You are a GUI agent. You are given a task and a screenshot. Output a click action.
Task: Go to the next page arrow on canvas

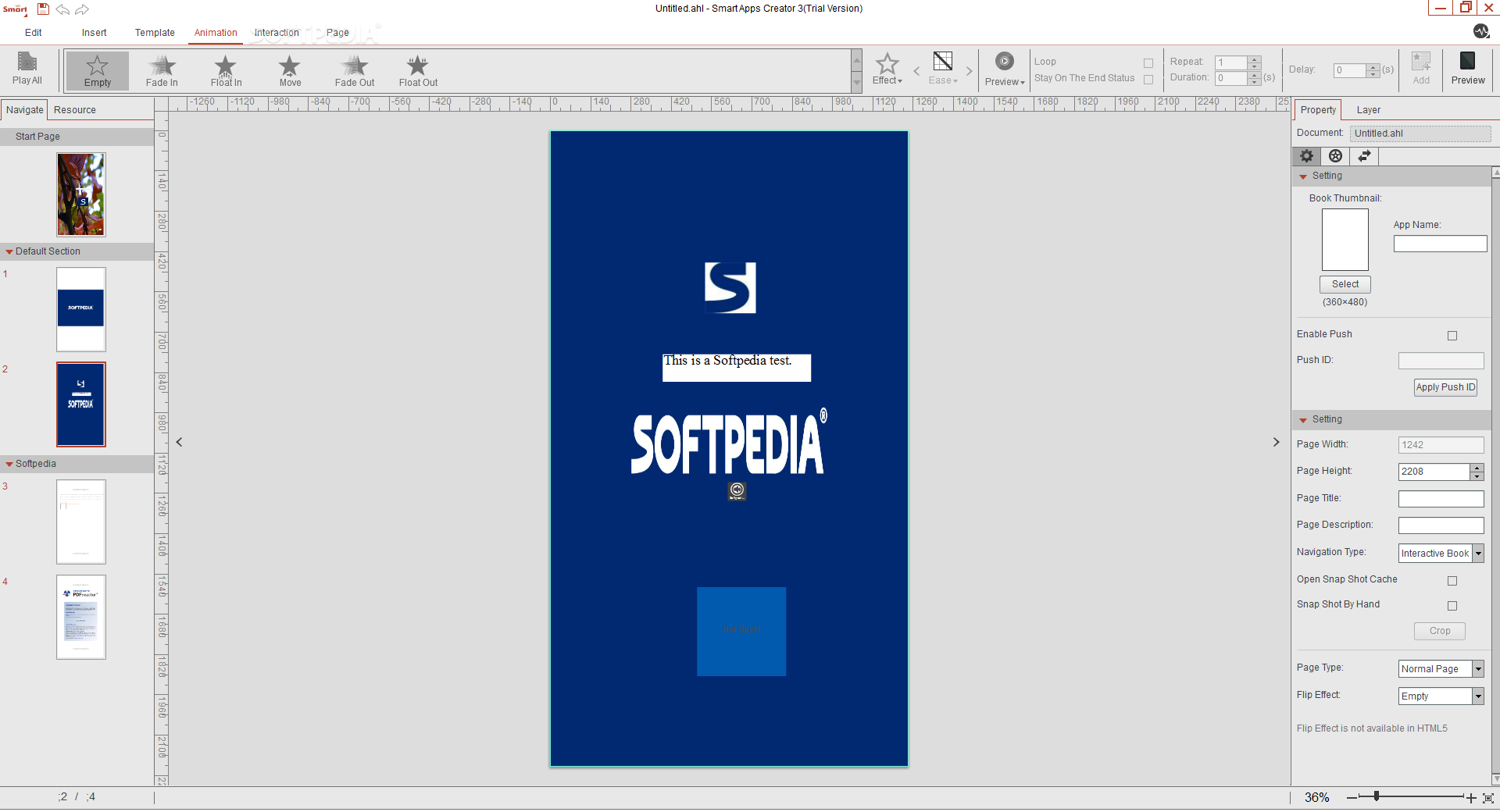pyautogui.click(x=1277, y=442)
